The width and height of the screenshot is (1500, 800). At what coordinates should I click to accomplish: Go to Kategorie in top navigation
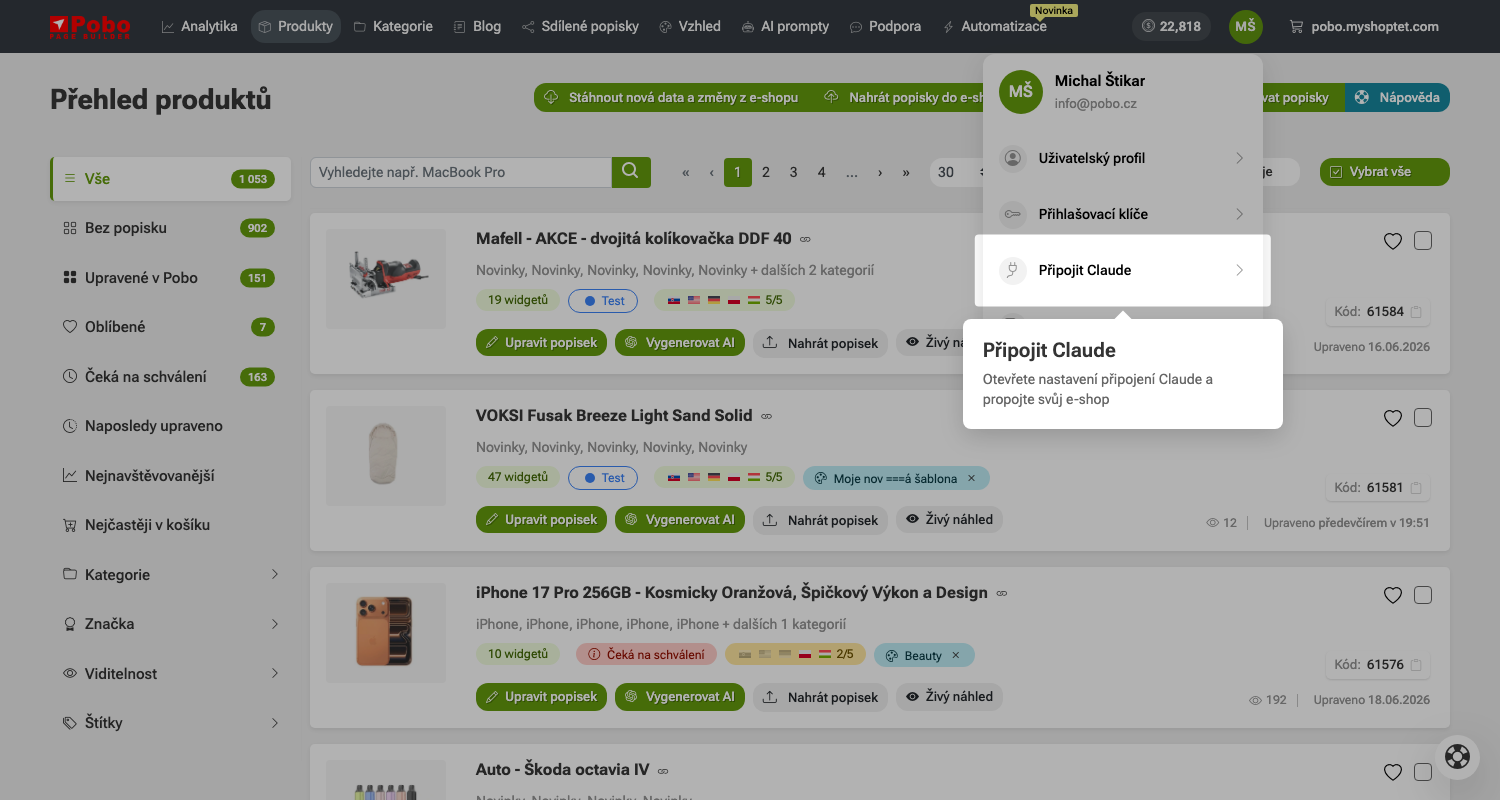pyautogui.click(x=393, y=26)
